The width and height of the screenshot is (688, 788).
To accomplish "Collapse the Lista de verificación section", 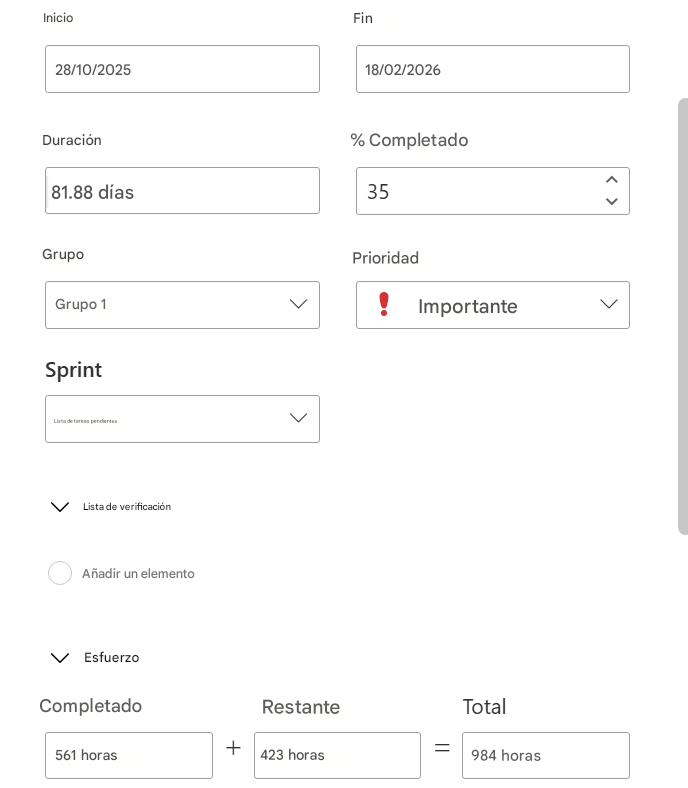I will [60, 507].
